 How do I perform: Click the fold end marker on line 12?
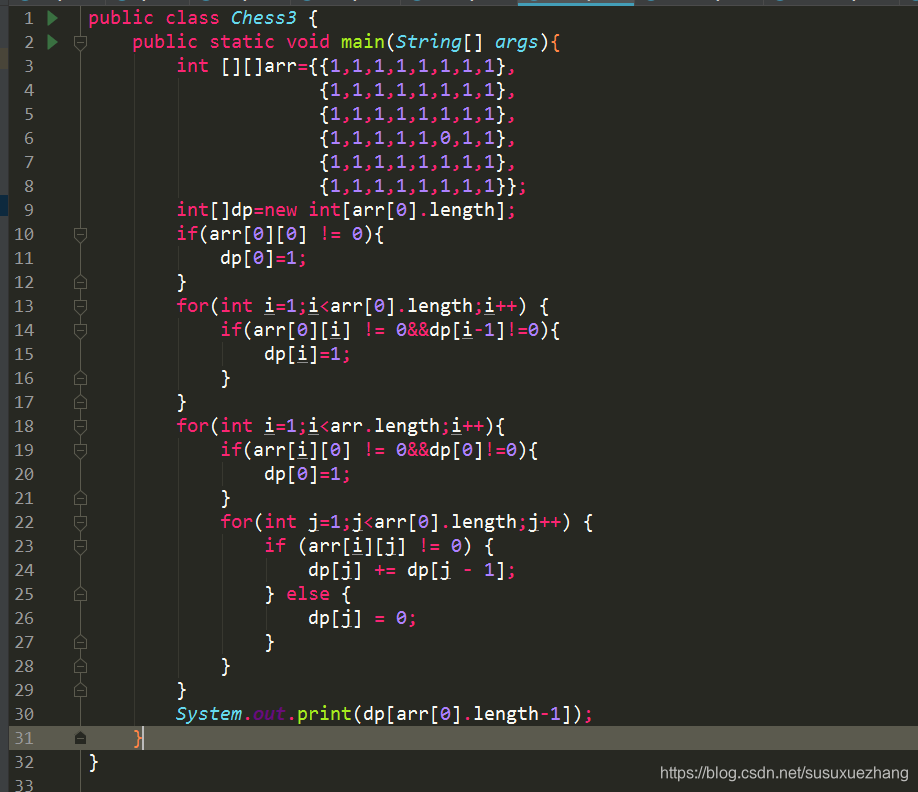coord(81,283)
